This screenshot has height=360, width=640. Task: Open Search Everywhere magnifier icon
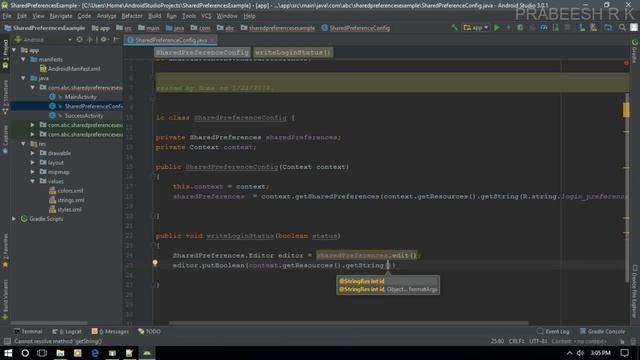622,28
